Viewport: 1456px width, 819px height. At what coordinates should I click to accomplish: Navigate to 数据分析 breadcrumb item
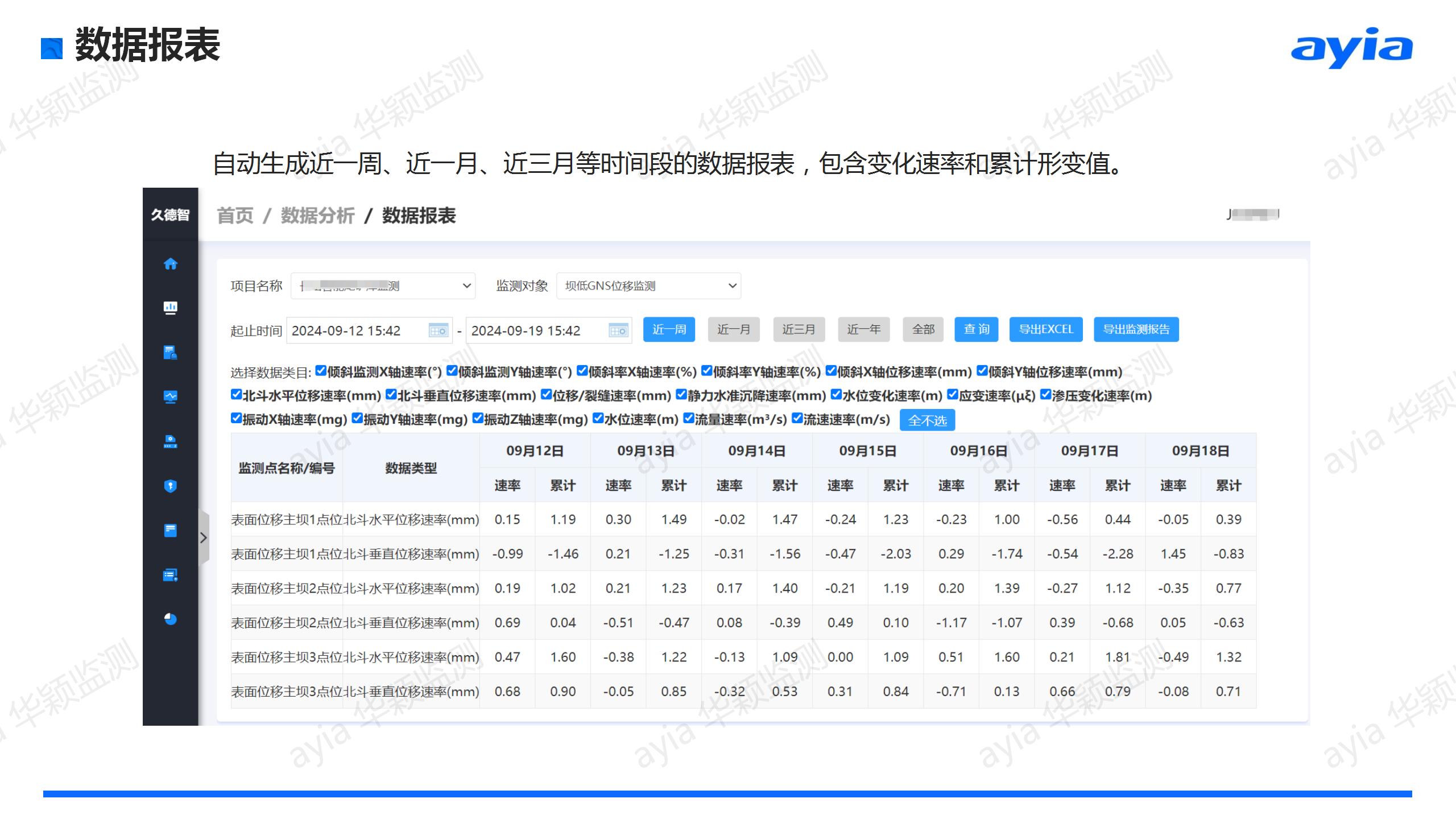(317, 215)
